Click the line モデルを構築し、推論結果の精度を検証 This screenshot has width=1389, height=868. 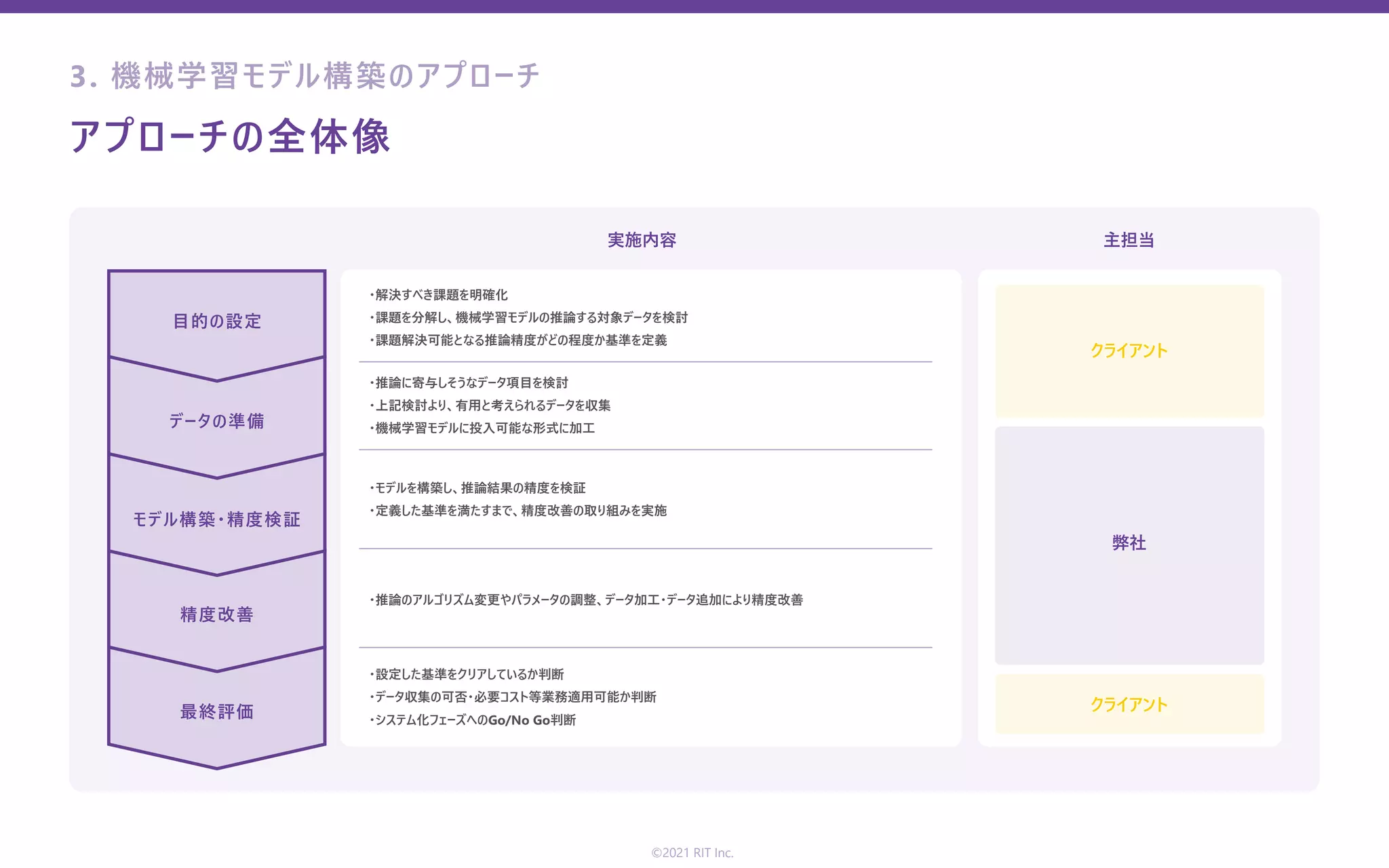tap(477, 488)
